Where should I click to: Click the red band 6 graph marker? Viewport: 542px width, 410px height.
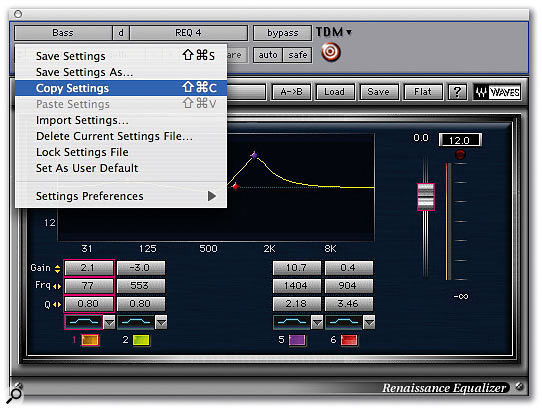click(x=235, y=187)
